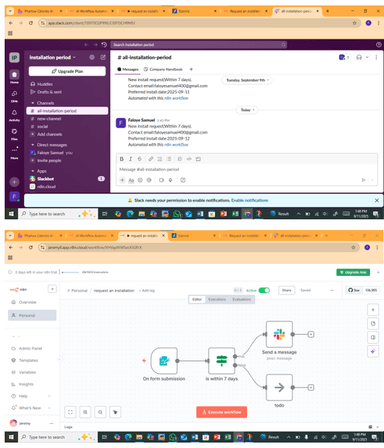Open the Company Handbook tab in the channel
The width and height of the screenshot is (384, 448).
point(163,69)
